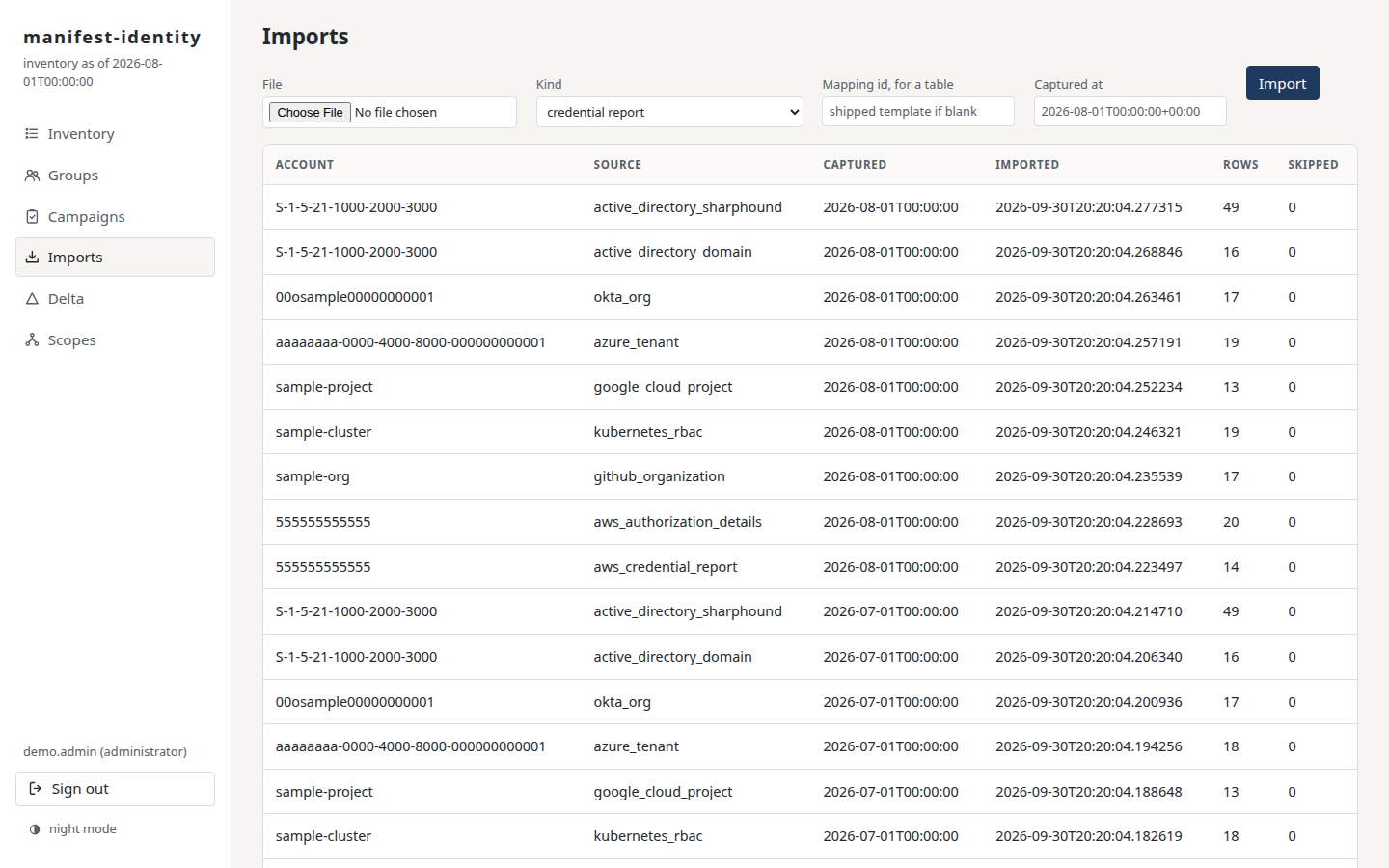Focus the Captured at input field

[1130, 111]
